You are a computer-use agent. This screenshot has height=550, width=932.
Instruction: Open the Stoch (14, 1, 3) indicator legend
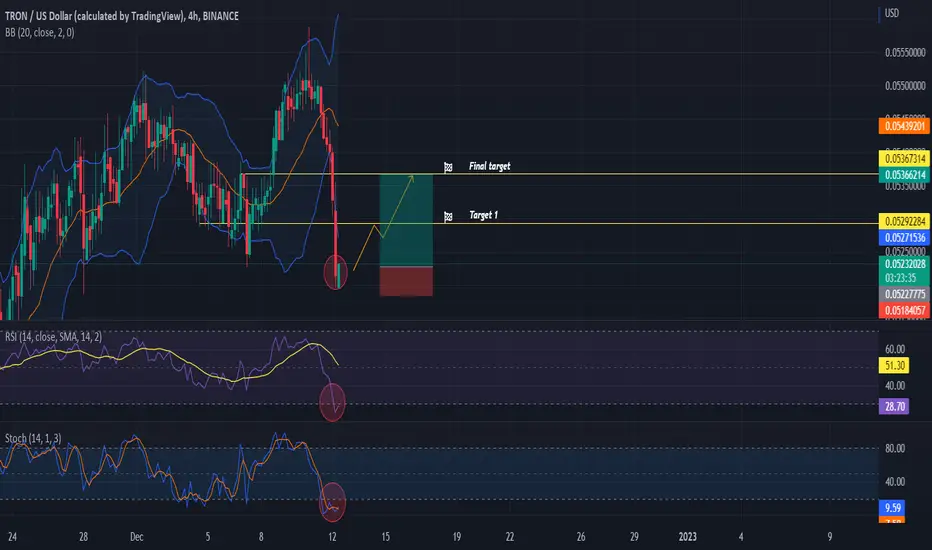click(x=33, y=438)
